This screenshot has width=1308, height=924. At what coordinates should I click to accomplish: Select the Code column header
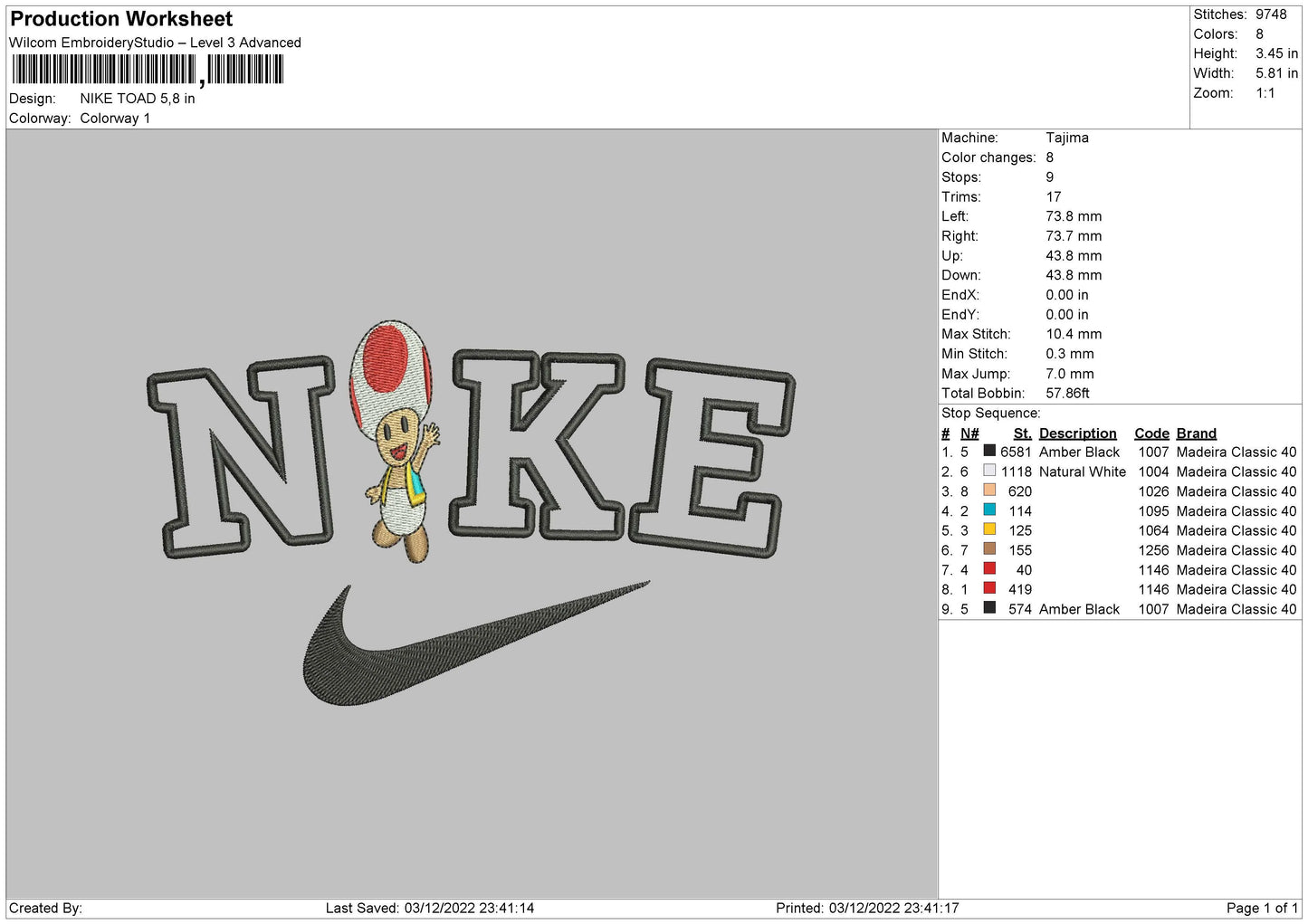point(1151,433)
